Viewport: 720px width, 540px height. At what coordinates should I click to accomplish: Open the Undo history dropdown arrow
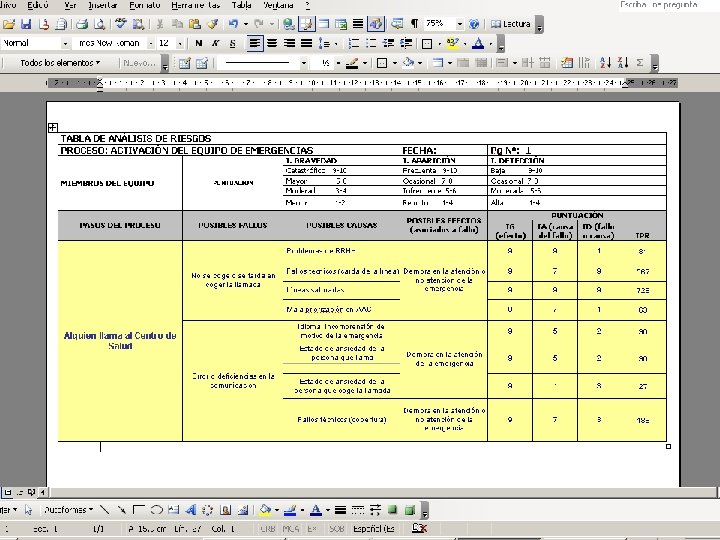[246, 24]
